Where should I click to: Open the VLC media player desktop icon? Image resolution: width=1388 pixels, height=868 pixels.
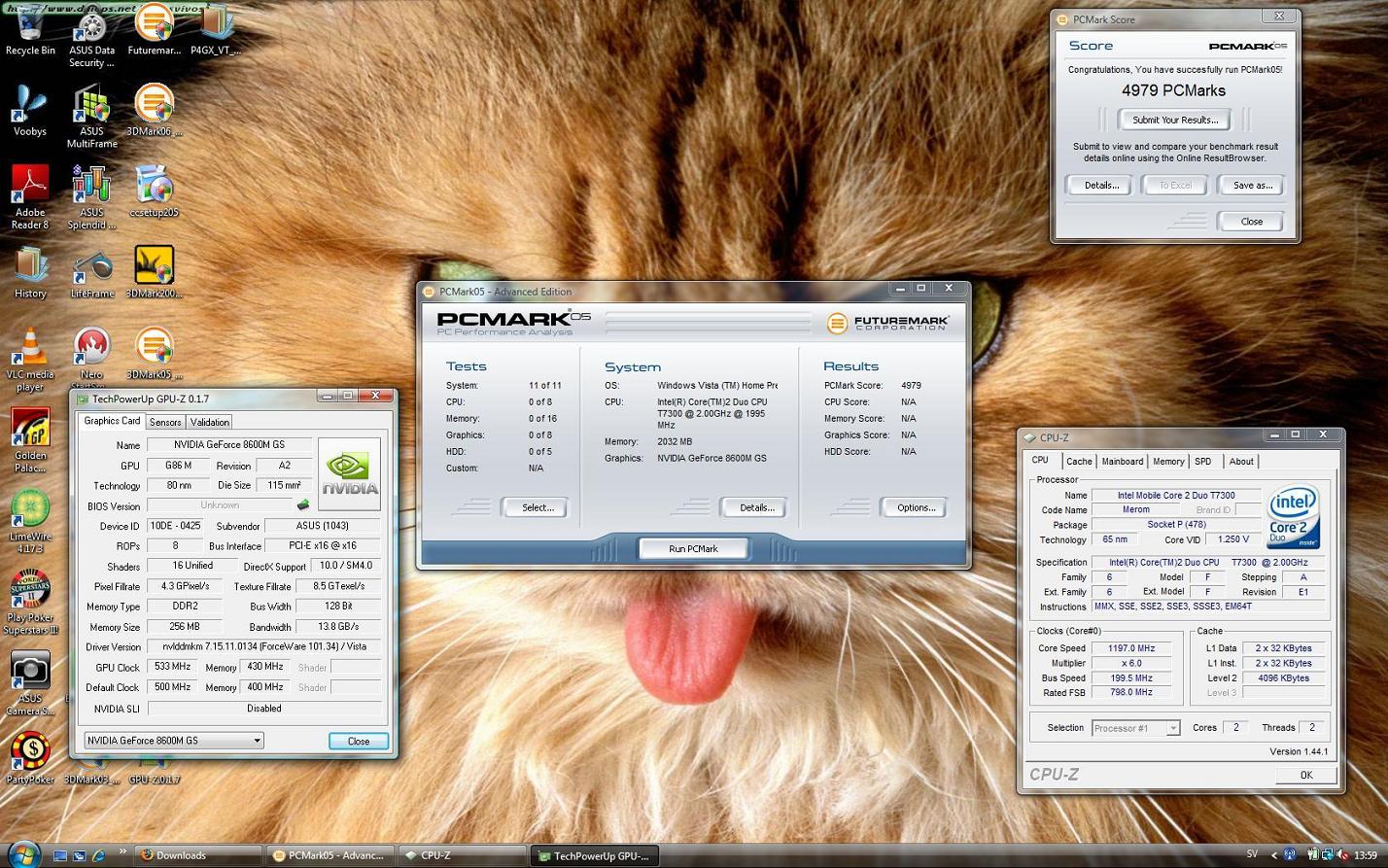coord(30,360)
